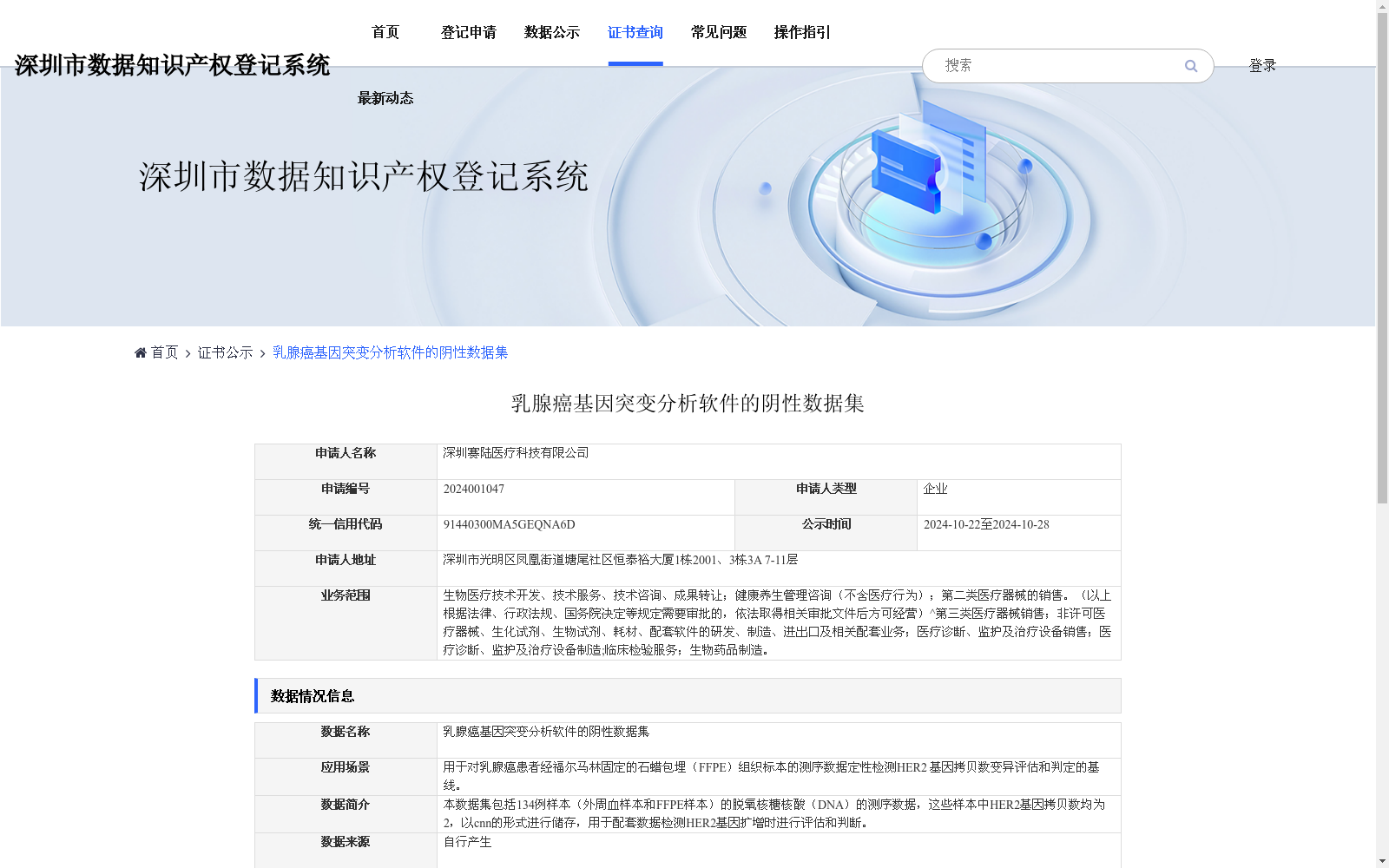The image size is (1389, 868).
Task: Go to the 数据公示 menu item
Action: click(x=552, y=32)
